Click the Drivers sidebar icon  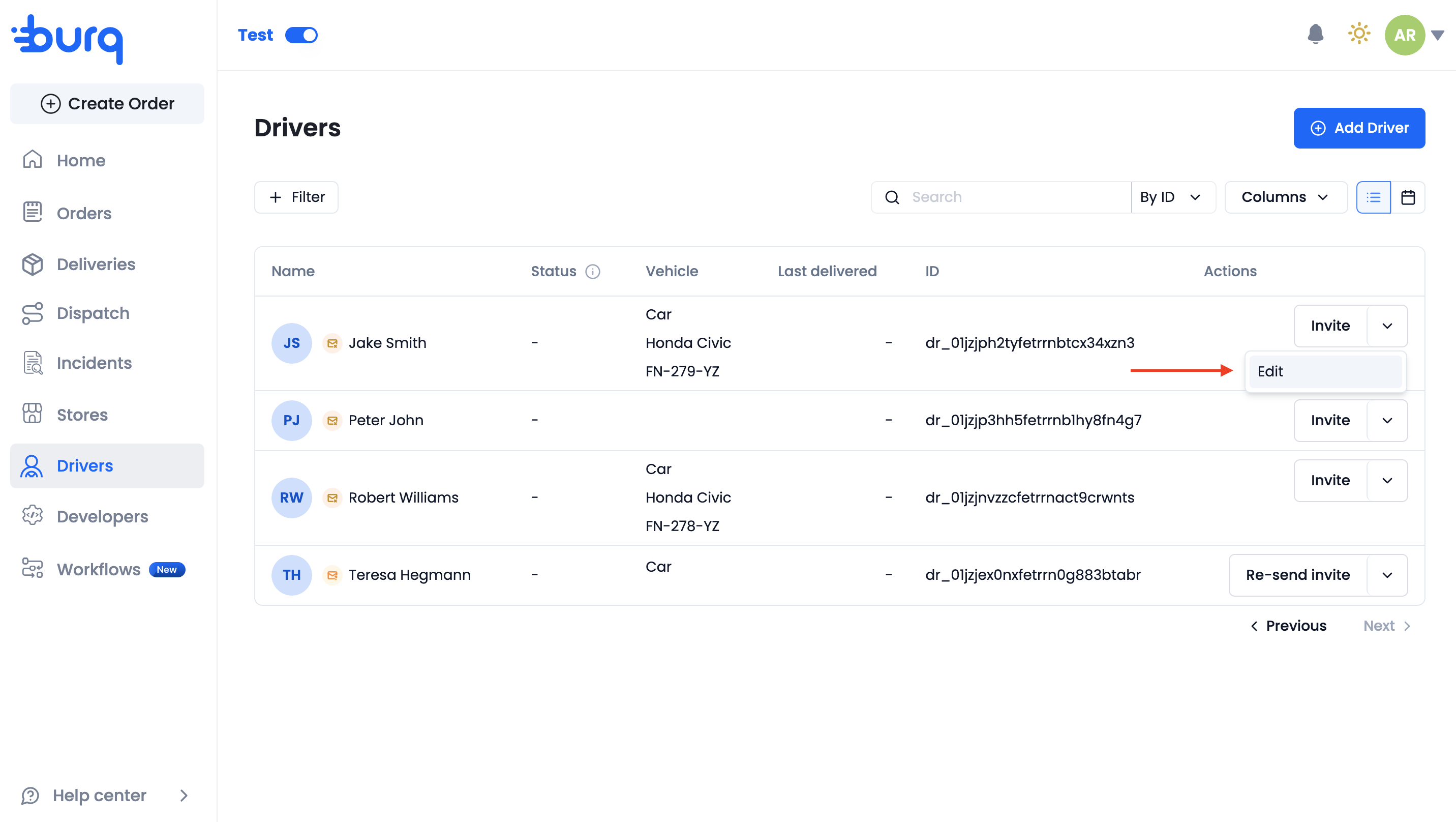point(32,466)
